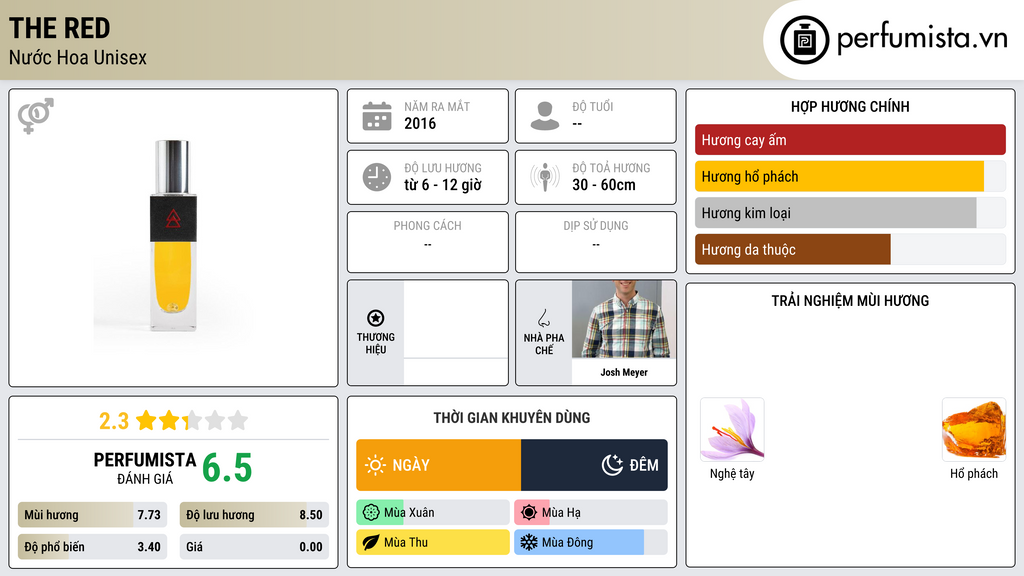Click the sillage value 30 - 60cm

(x=603, y=185)
